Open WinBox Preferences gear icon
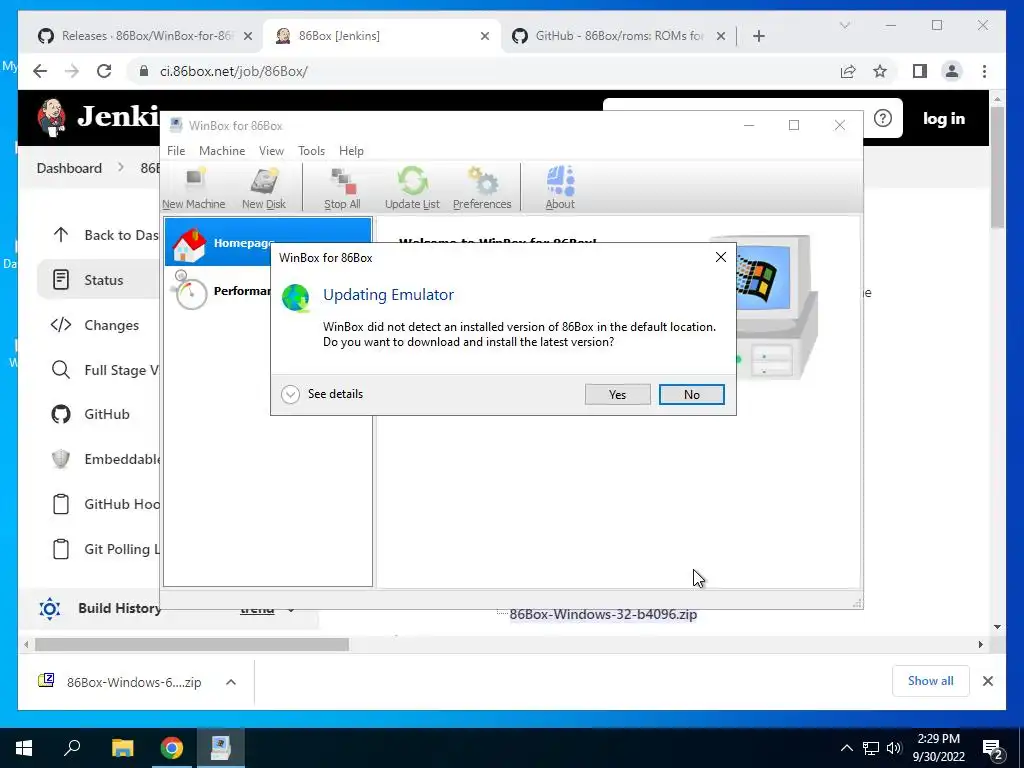 (482, 188)
